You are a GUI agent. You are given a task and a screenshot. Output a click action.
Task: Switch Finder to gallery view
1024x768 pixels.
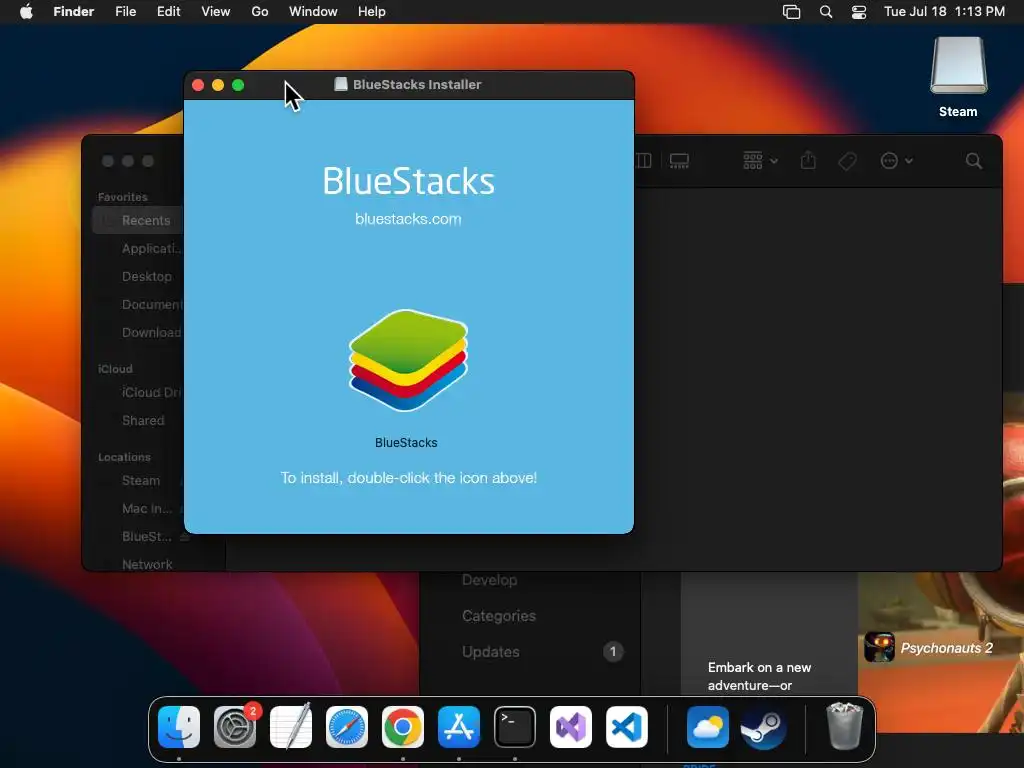coord(679,161)
